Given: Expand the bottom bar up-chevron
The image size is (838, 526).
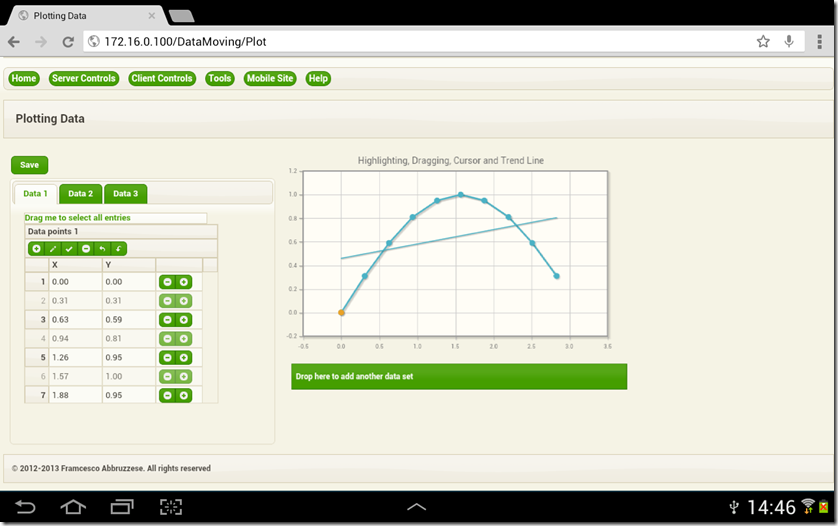Looking at the screenshot, I should click(416, 507).
